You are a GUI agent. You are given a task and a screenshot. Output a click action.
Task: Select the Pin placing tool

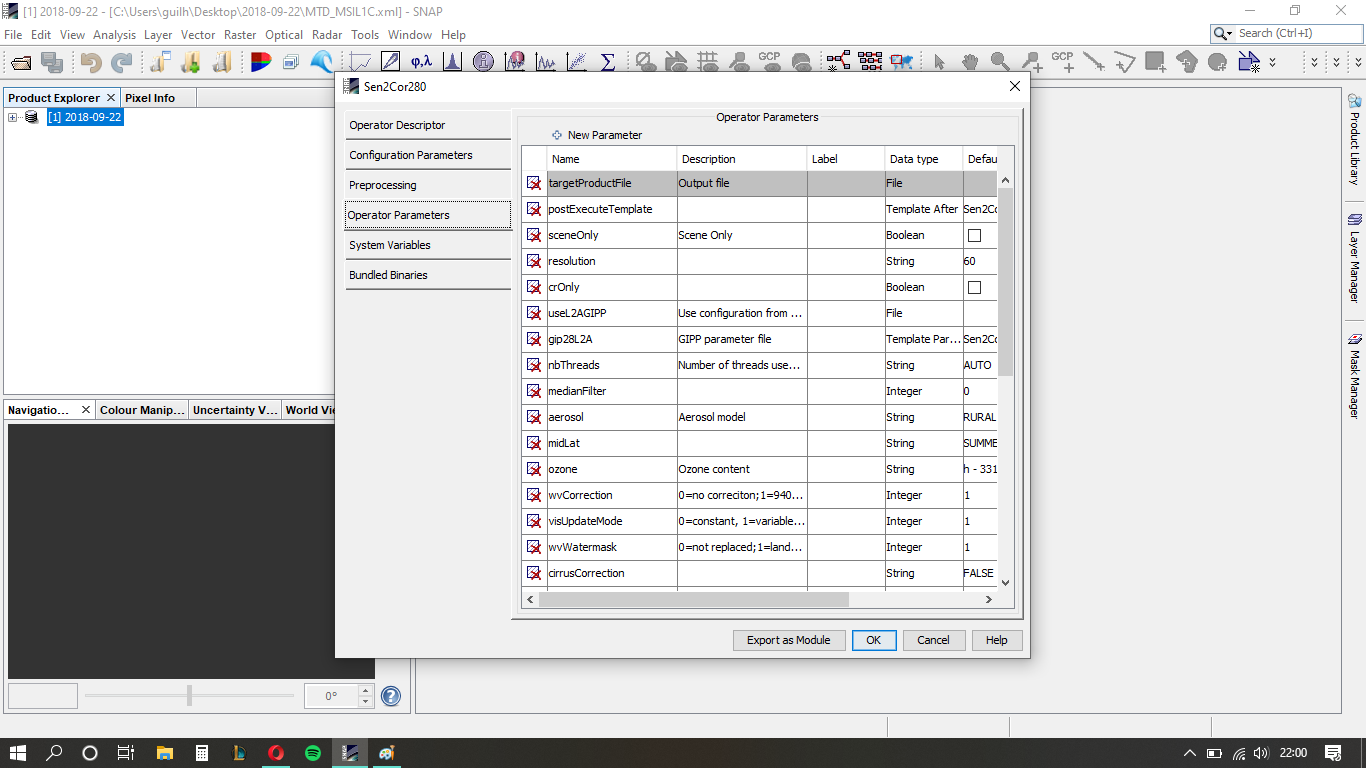tap(1031, 62)
